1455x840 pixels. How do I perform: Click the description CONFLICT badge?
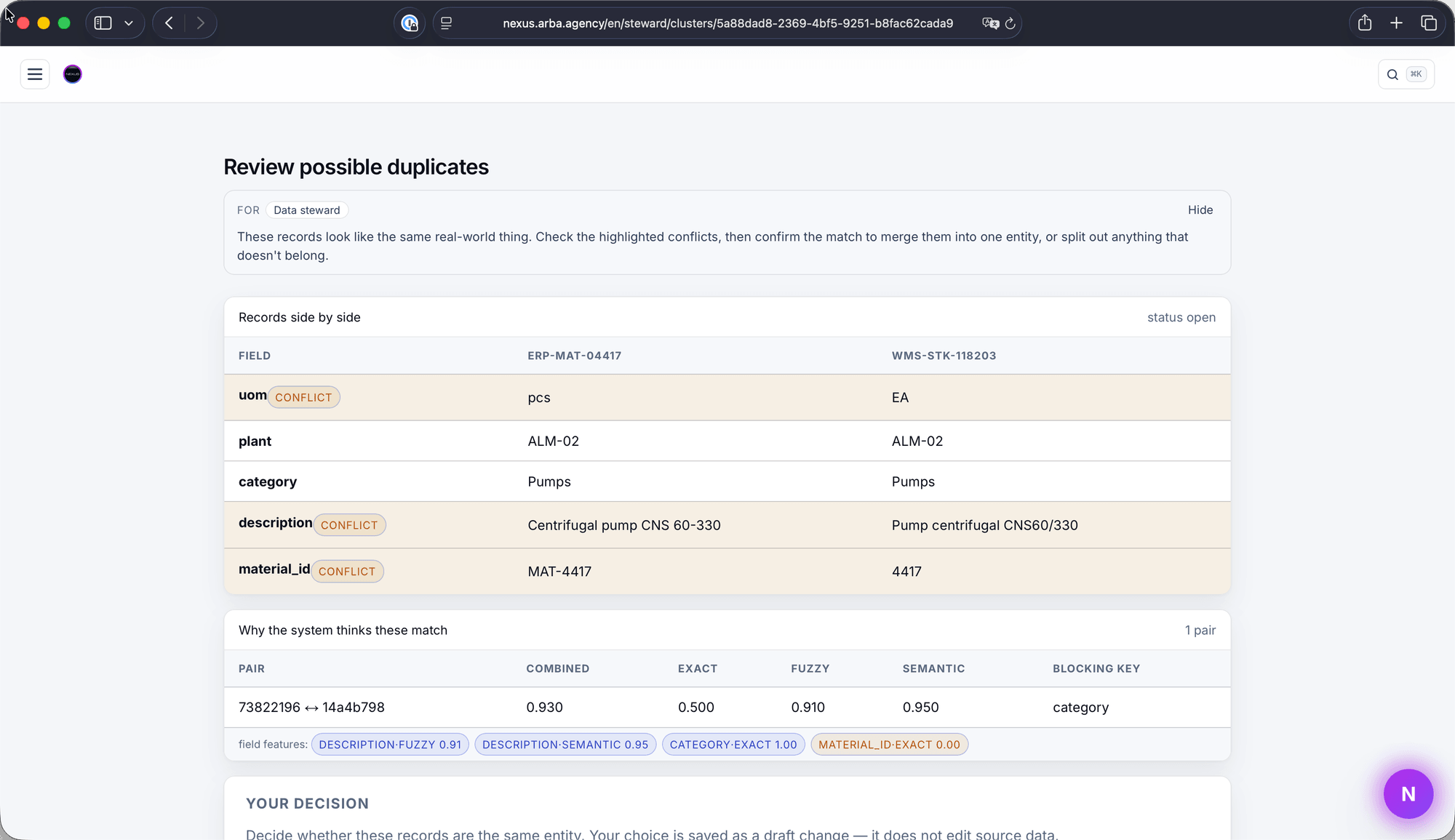[349, 525]
